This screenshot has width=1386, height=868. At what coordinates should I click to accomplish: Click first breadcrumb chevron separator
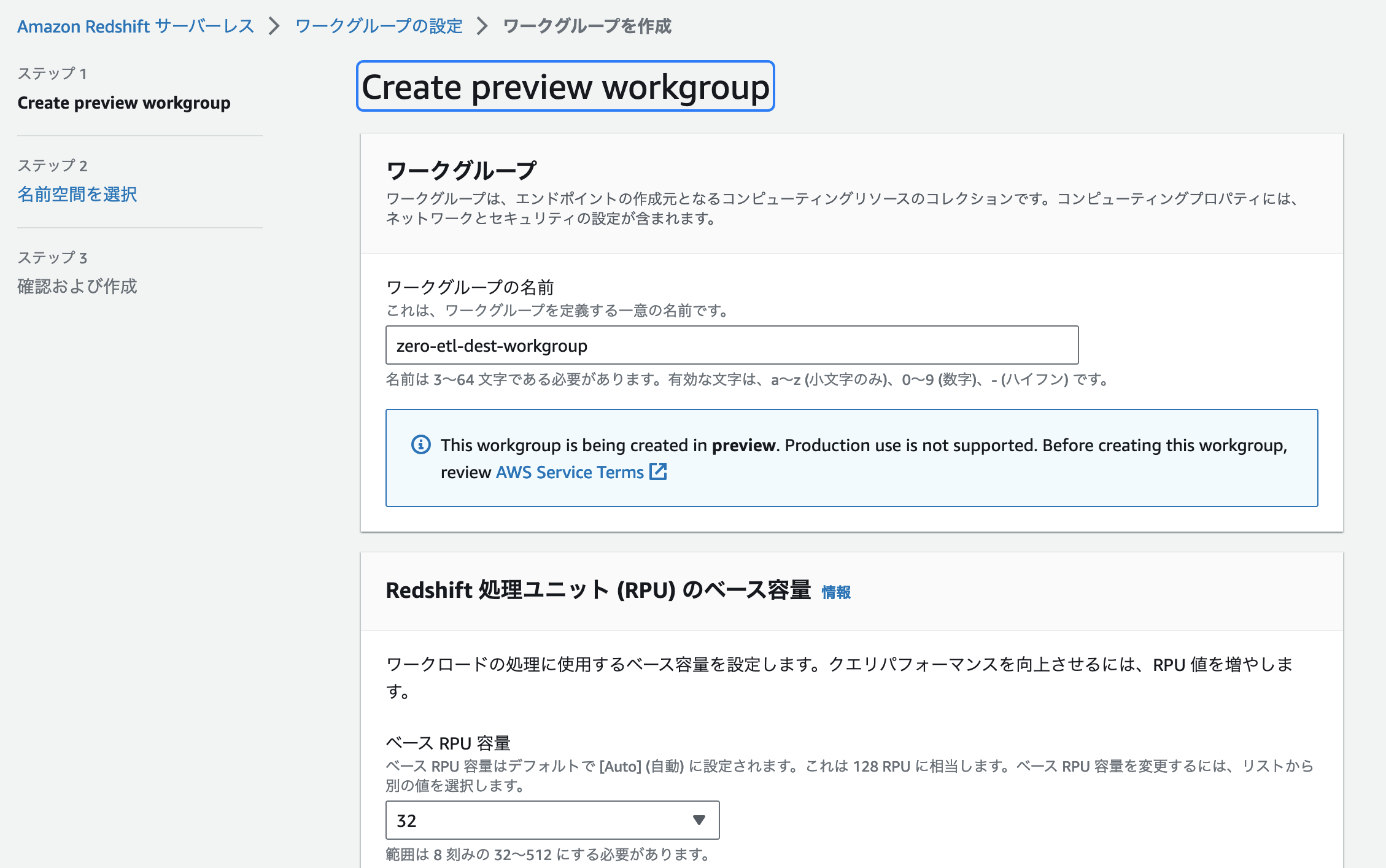coord(274,26)
